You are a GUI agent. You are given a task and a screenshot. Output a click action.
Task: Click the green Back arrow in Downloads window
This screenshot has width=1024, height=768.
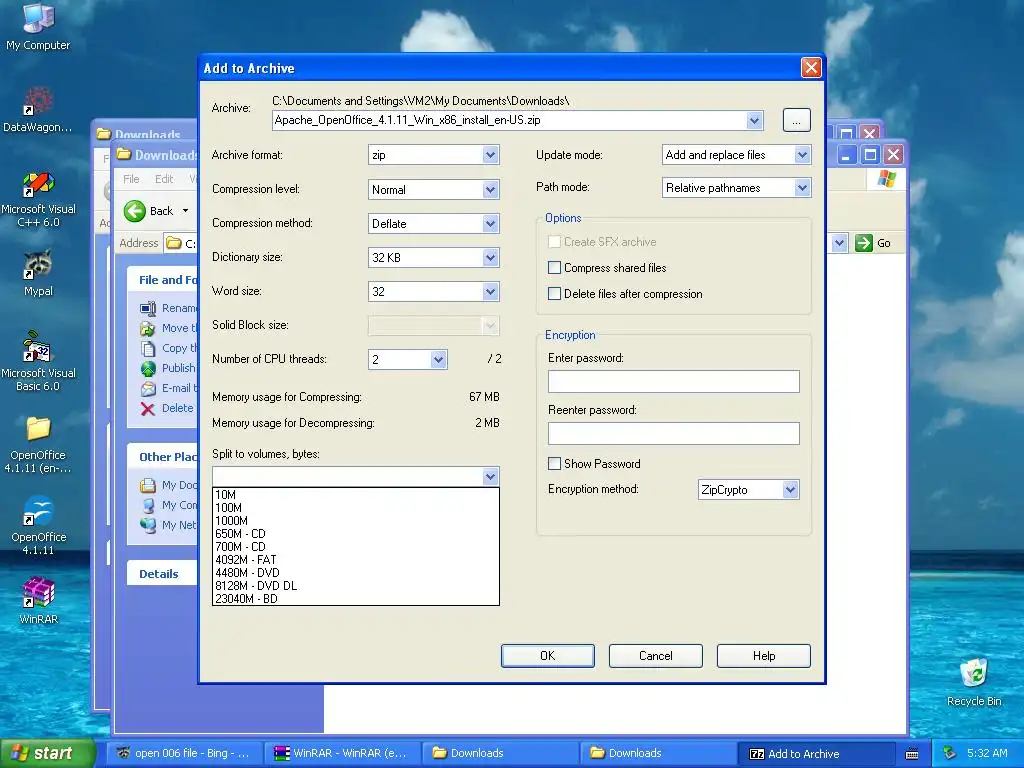135,210
